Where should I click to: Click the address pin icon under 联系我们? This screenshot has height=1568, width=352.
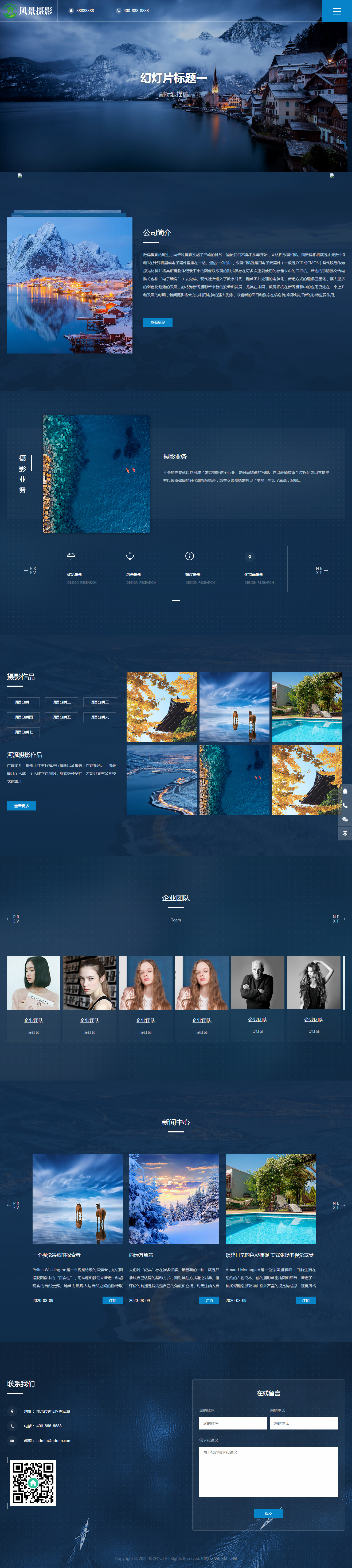[12, 1411]
